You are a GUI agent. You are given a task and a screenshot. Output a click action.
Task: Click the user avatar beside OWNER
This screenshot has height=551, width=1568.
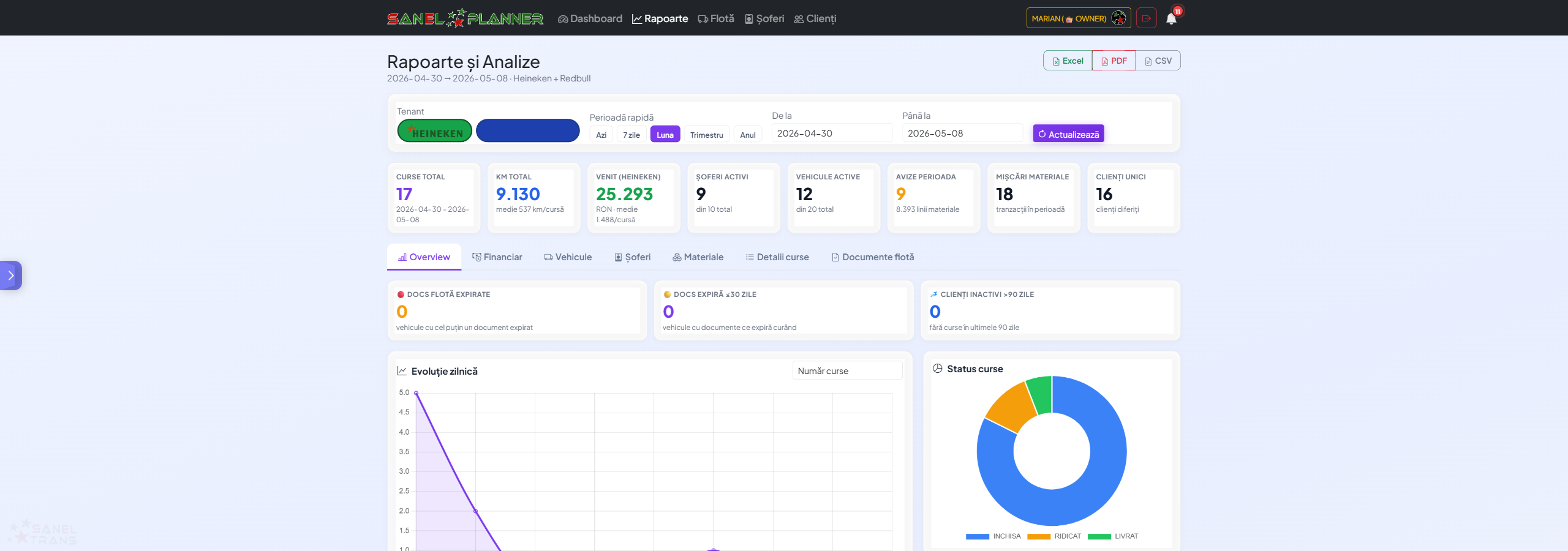pos(1118,18)
